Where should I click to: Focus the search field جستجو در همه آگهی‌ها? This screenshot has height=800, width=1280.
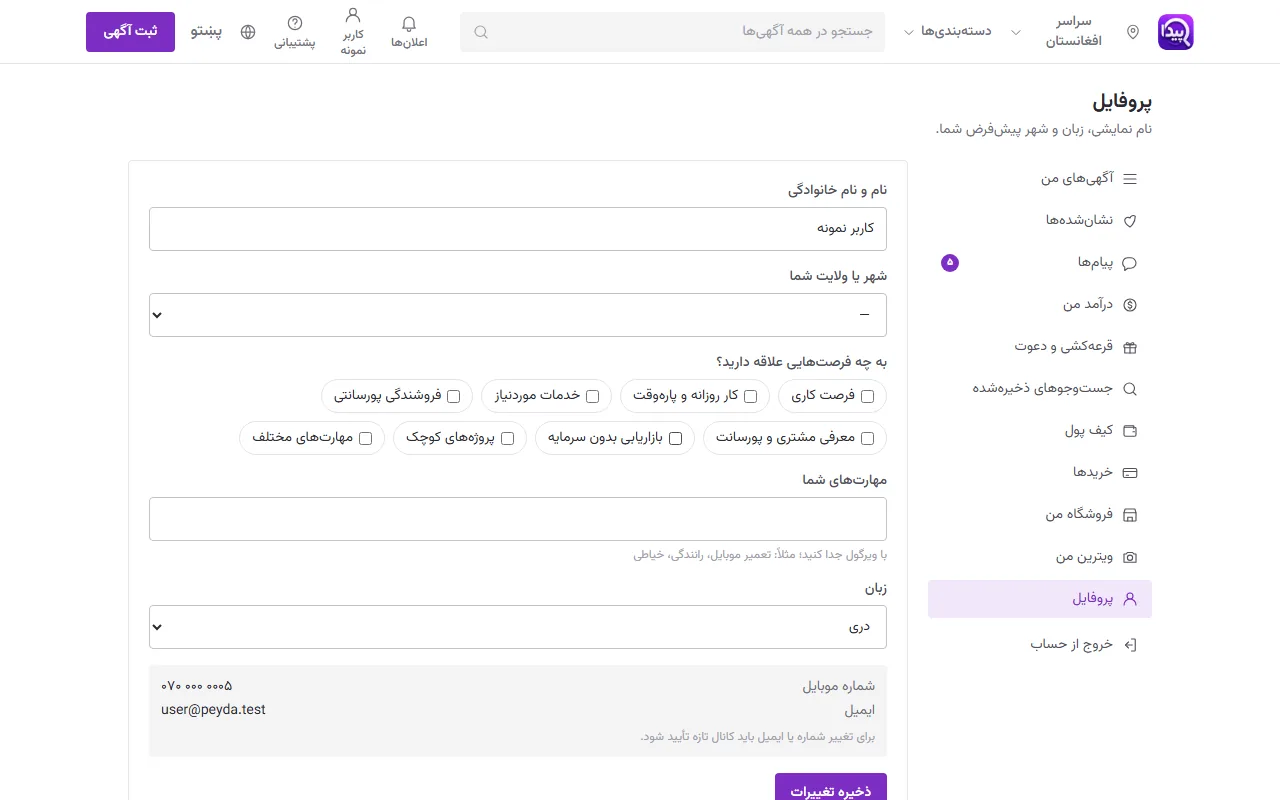[x=672, y=32]
